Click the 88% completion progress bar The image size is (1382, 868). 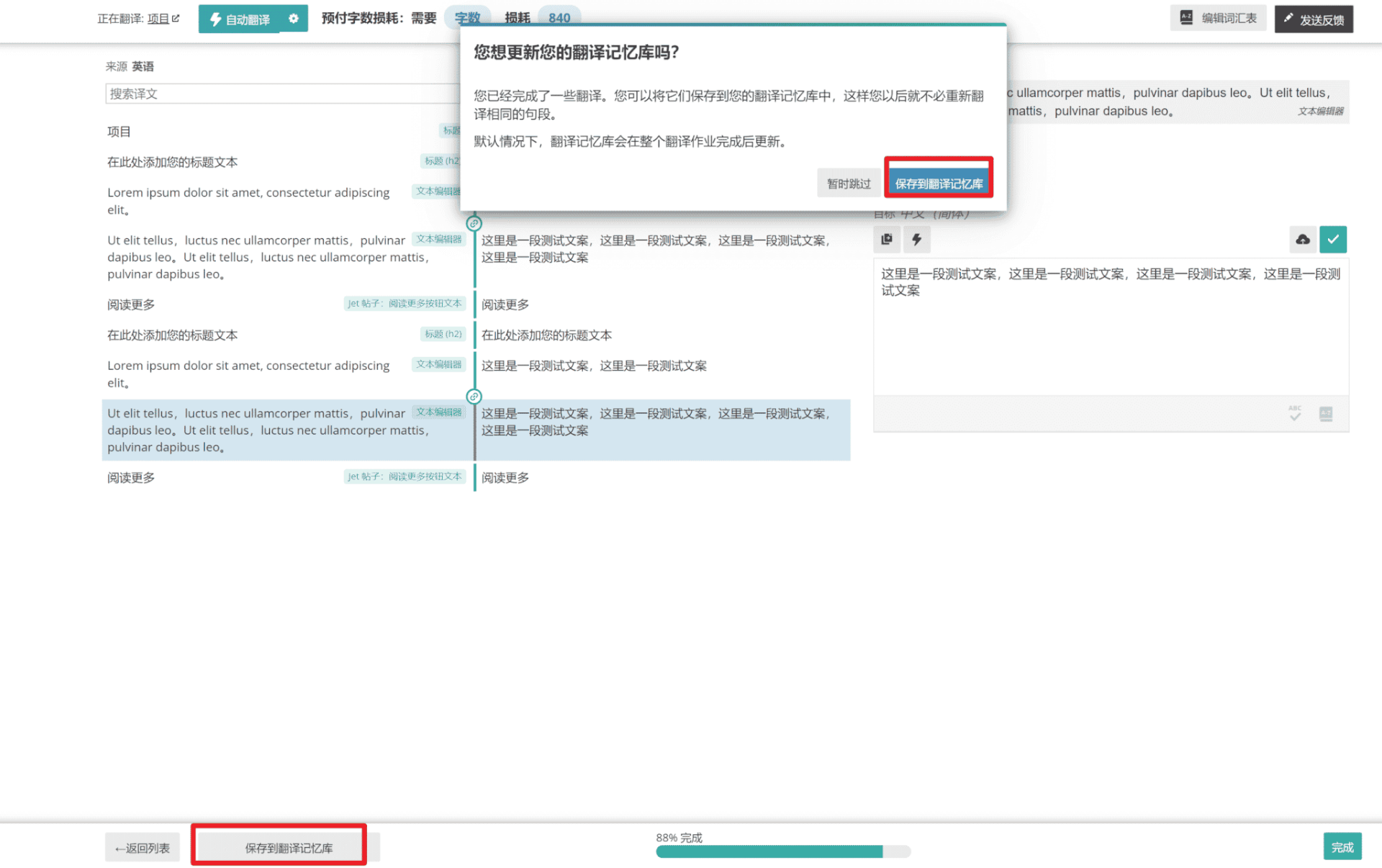point(768,851)
